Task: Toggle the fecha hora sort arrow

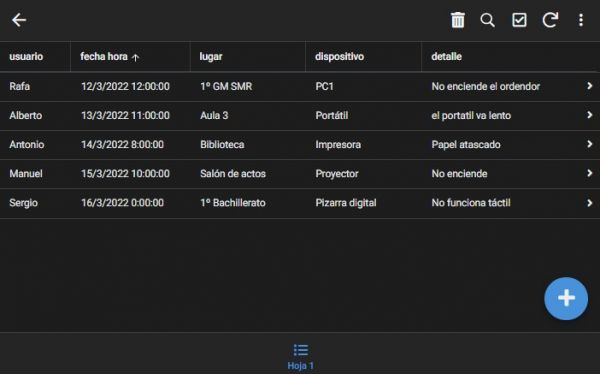Action: [135, 57]
